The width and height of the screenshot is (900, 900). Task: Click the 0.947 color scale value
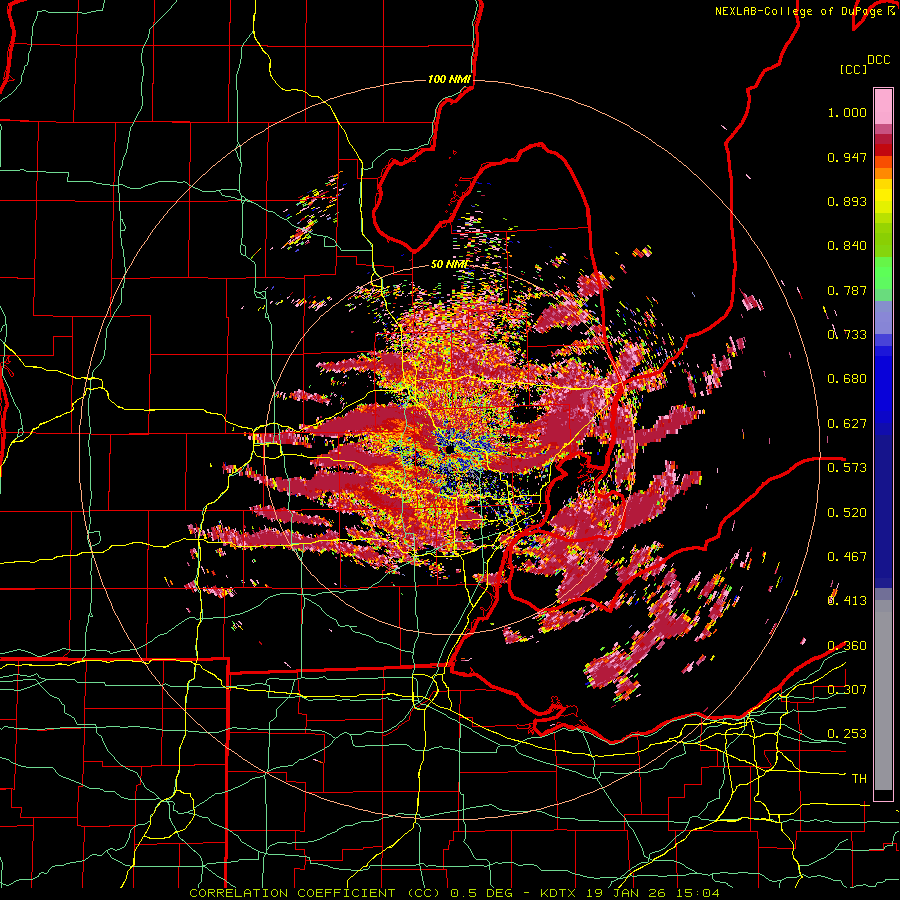[x=847, y=158]
